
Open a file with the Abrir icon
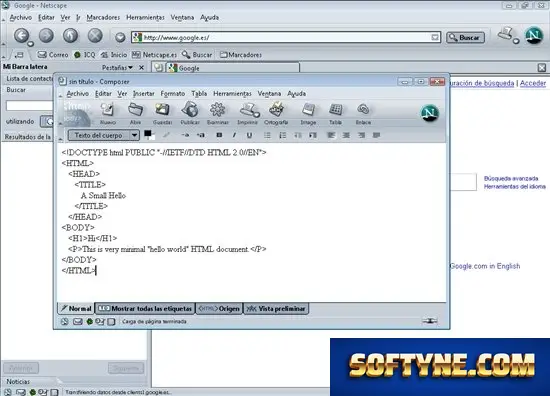[135, 113]
